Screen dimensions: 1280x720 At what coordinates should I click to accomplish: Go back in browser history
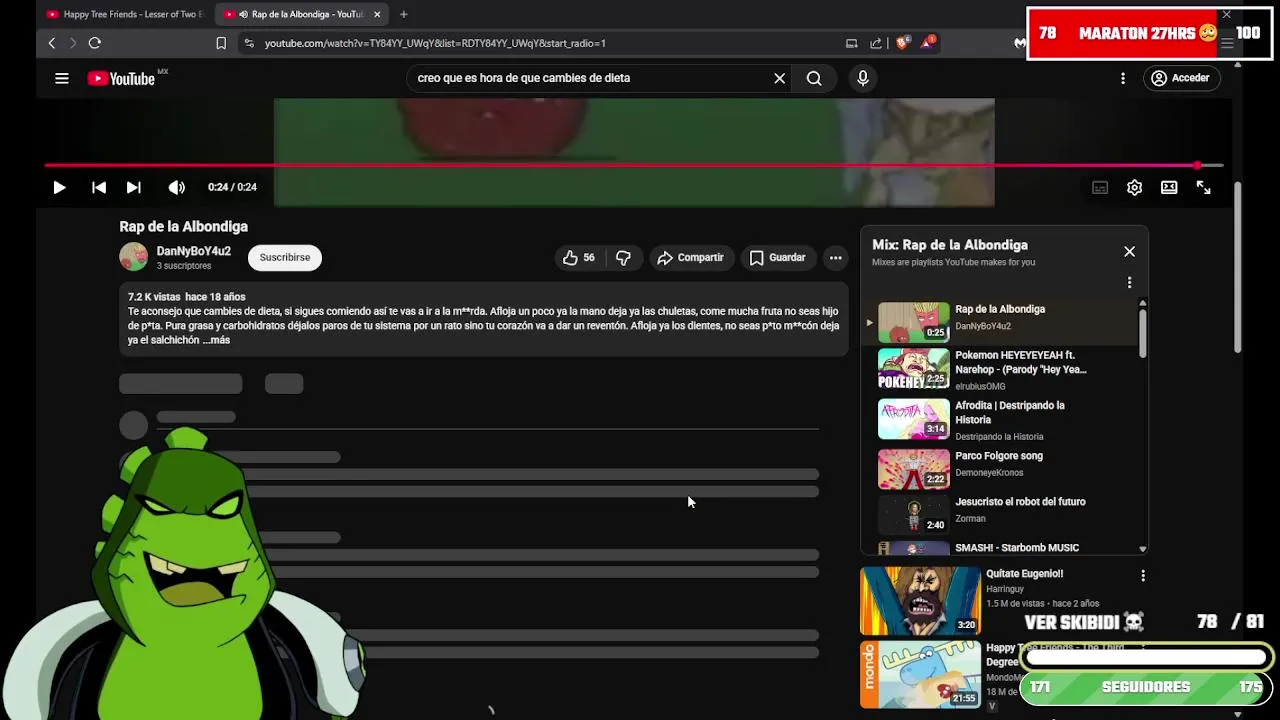52,43
